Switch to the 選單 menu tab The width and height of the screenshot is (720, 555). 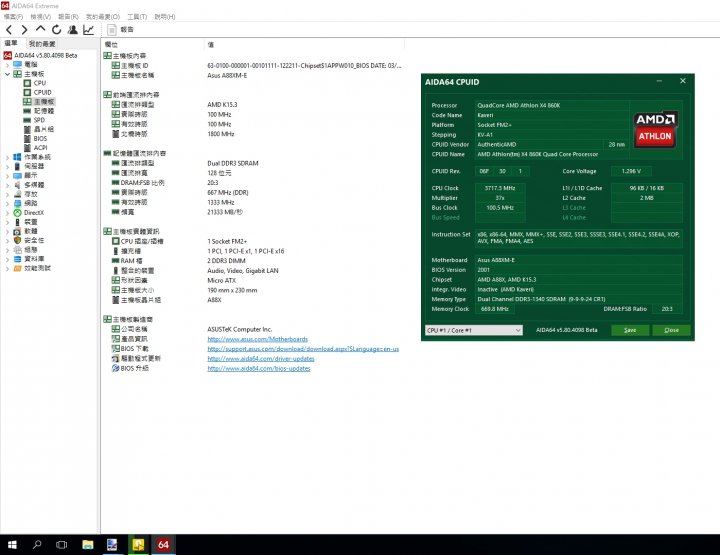point(11,43)
